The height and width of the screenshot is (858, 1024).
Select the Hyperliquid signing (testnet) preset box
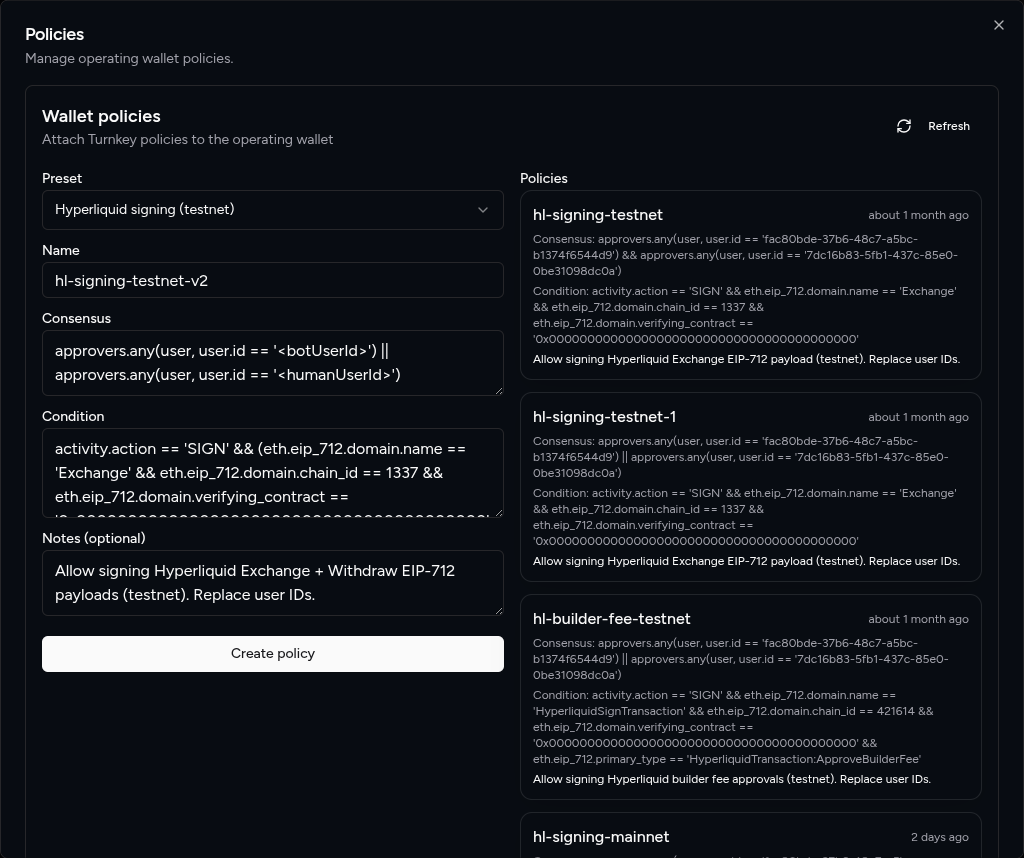(x=260, y=210)
